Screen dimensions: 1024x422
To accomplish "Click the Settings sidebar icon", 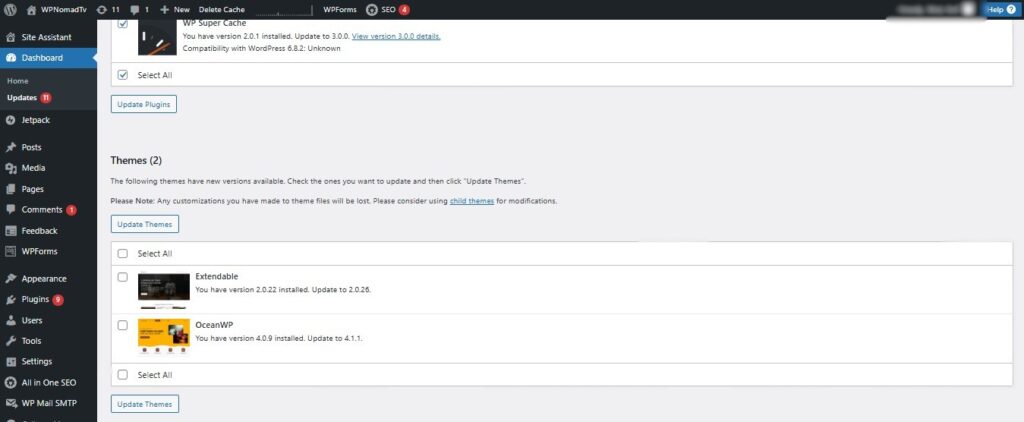I will point(10,361).
